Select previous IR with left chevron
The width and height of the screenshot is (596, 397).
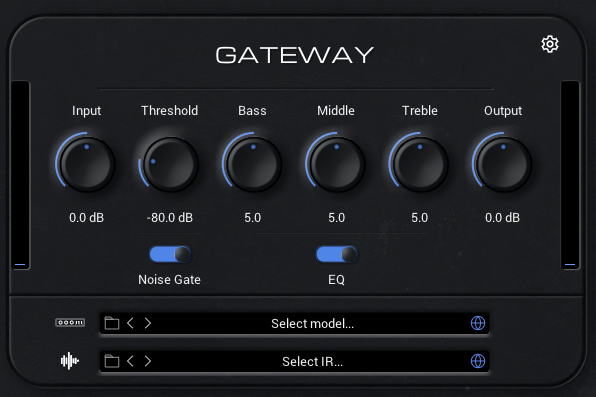tap(130, 361)
